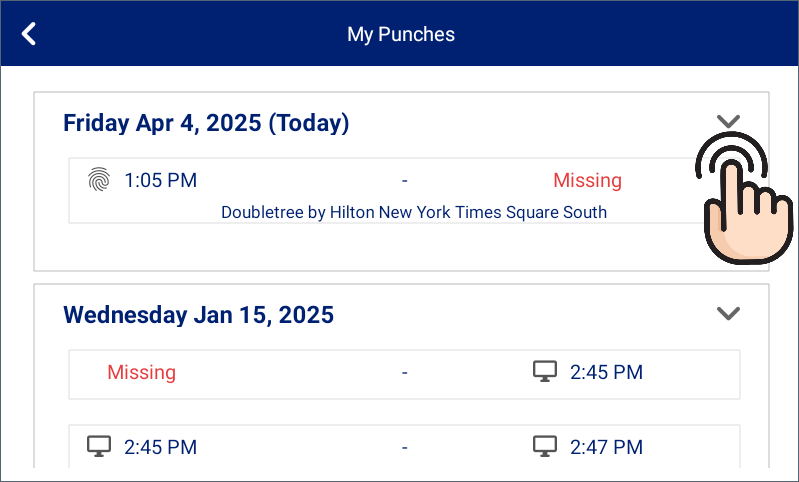
Task: Tap the fingerprint icon beside 1:05 PM
Action: [99, 179]
